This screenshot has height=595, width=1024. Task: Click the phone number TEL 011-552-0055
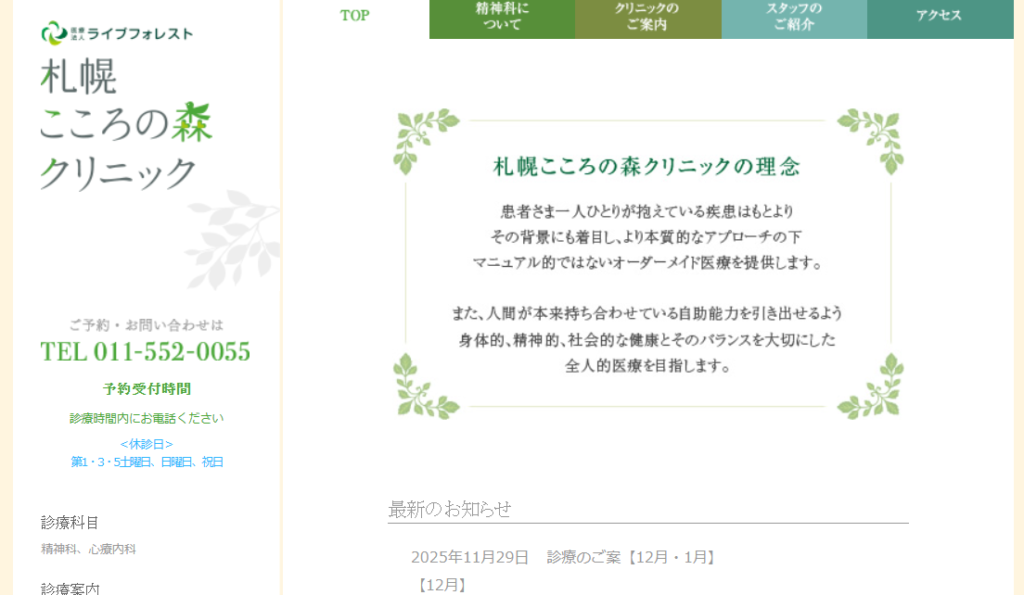pos(146,352)
